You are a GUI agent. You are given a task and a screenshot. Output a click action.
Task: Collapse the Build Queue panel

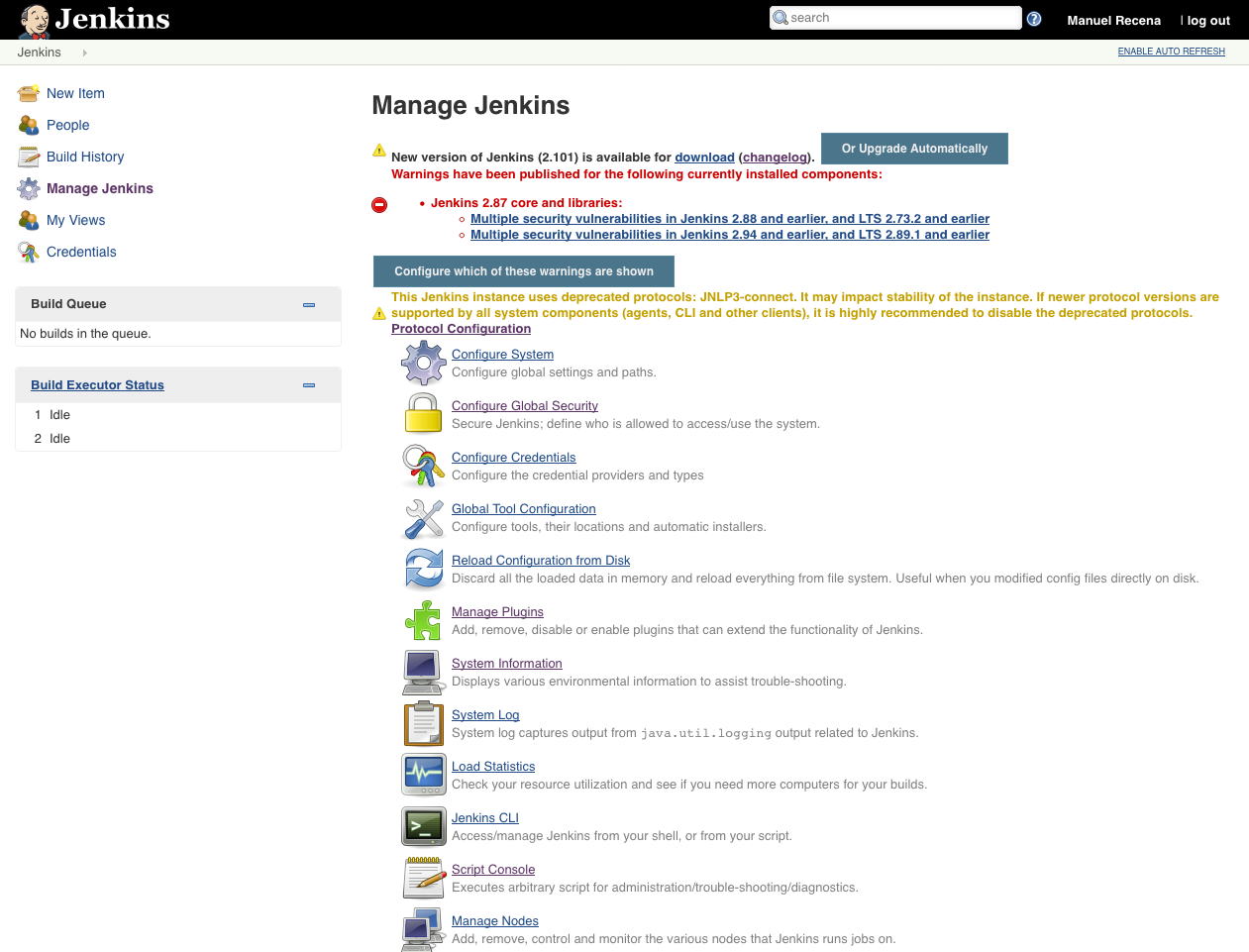(309, 304)
